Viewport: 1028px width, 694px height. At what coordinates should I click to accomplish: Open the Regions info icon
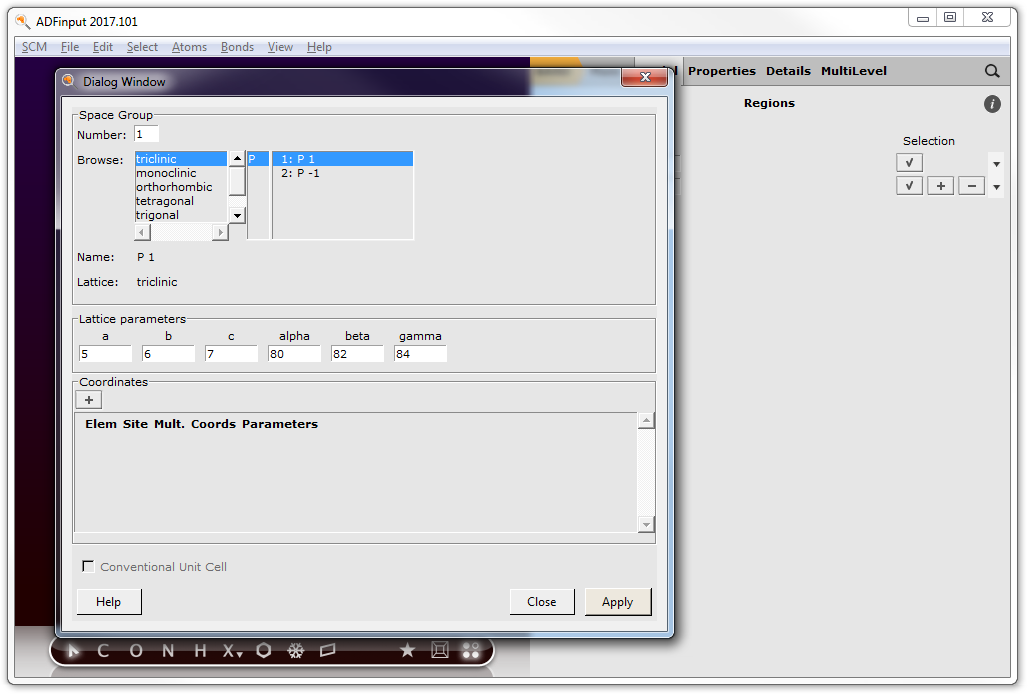(992, 104)
